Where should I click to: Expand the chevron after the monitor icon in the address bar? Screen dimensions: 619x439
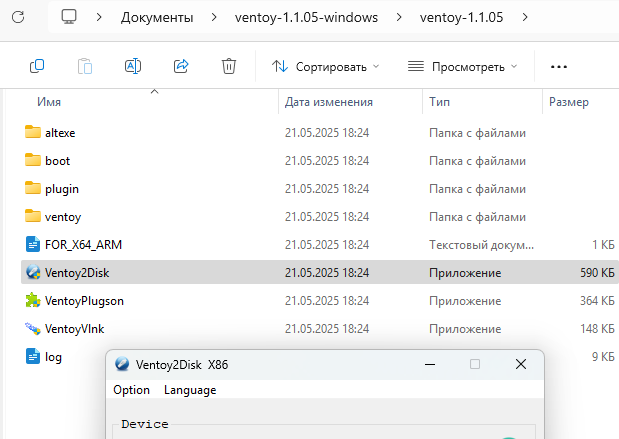pos(99,17)
